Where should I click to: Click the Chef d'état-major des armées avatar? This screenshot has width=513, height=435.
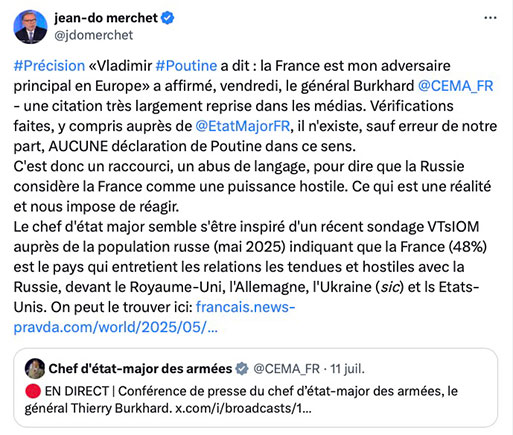click(35, 369)
